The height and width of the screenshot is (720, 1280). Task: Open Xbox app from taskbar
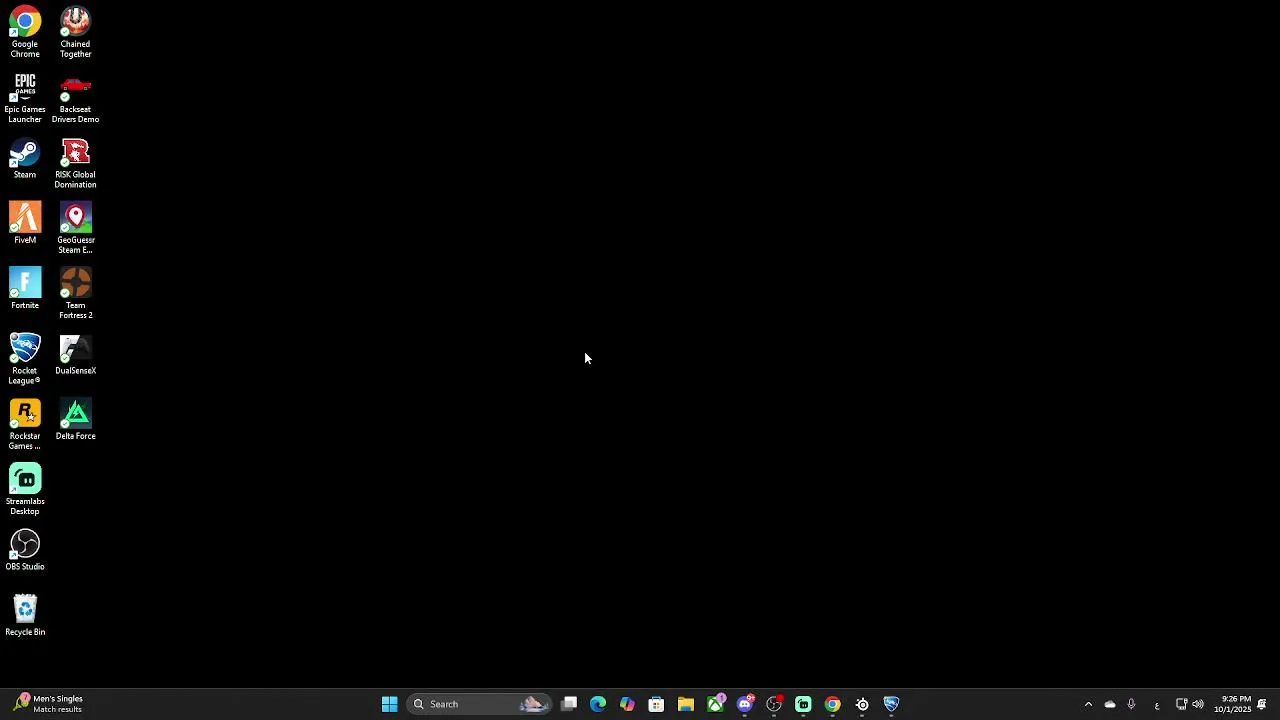715,704
